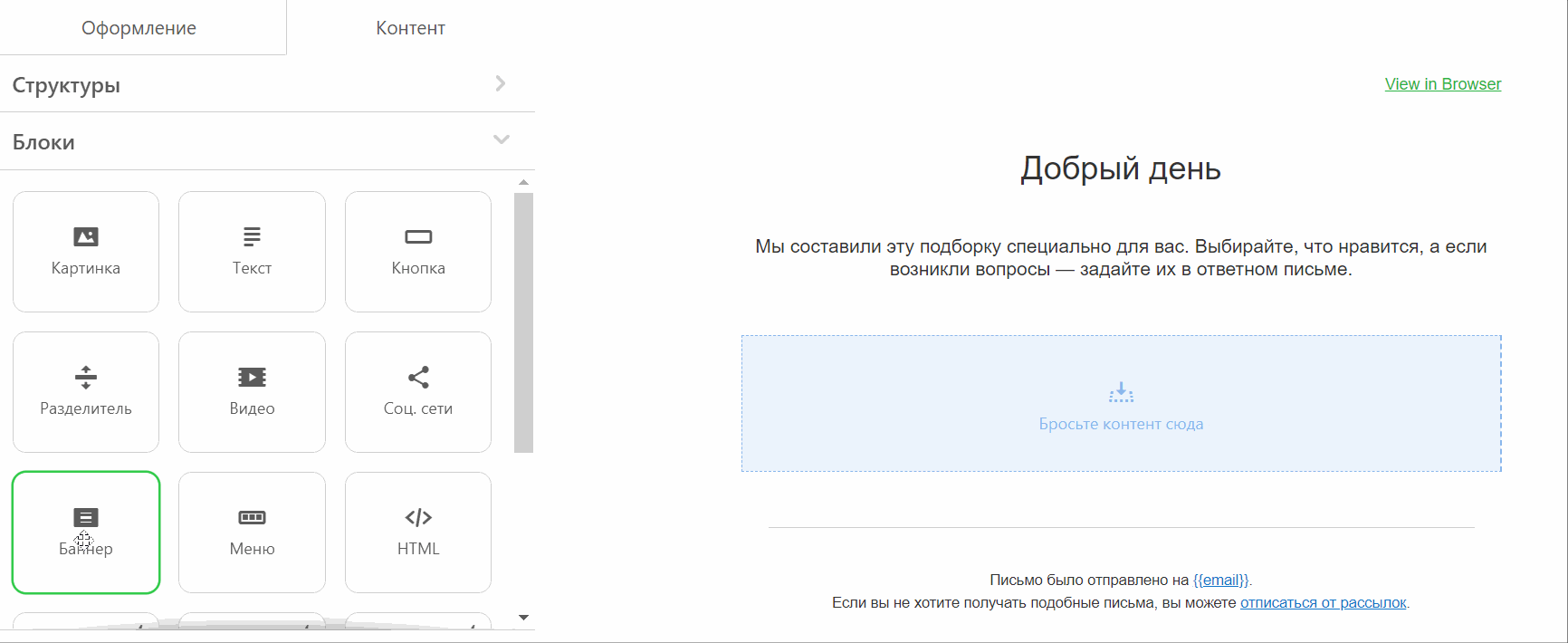Select the Видео video block
Viewport: 1568px width, 643px height.
252,392
